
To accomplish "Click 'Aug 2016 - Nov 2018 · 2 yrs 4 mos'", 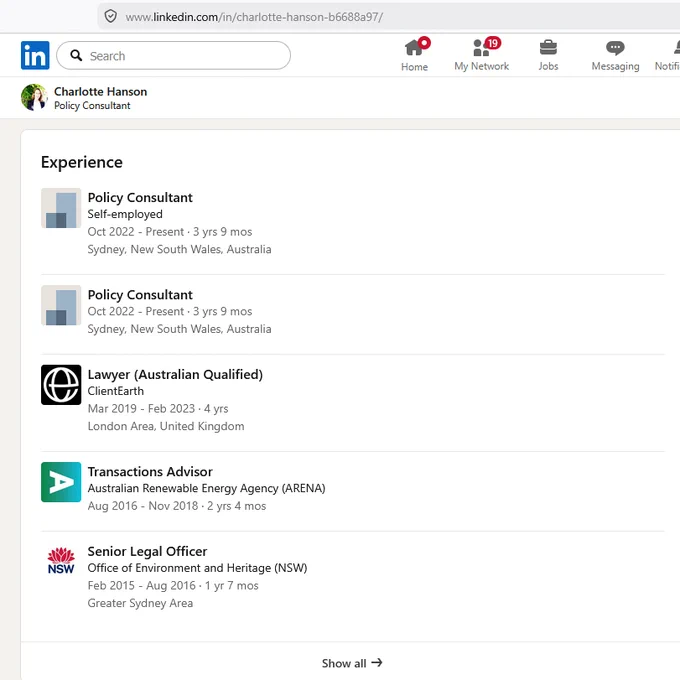I will (x=177, y=506).
